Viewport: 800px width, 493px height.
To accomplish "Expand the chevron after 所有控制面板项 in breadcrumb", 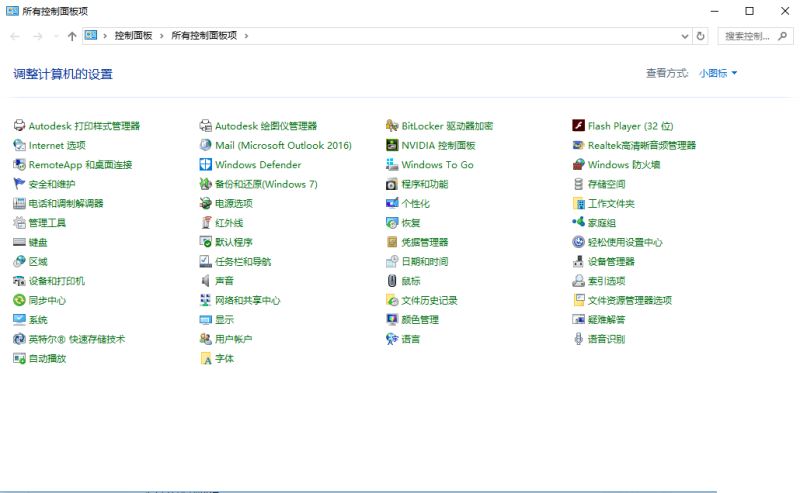I will [x=246, y=36].
